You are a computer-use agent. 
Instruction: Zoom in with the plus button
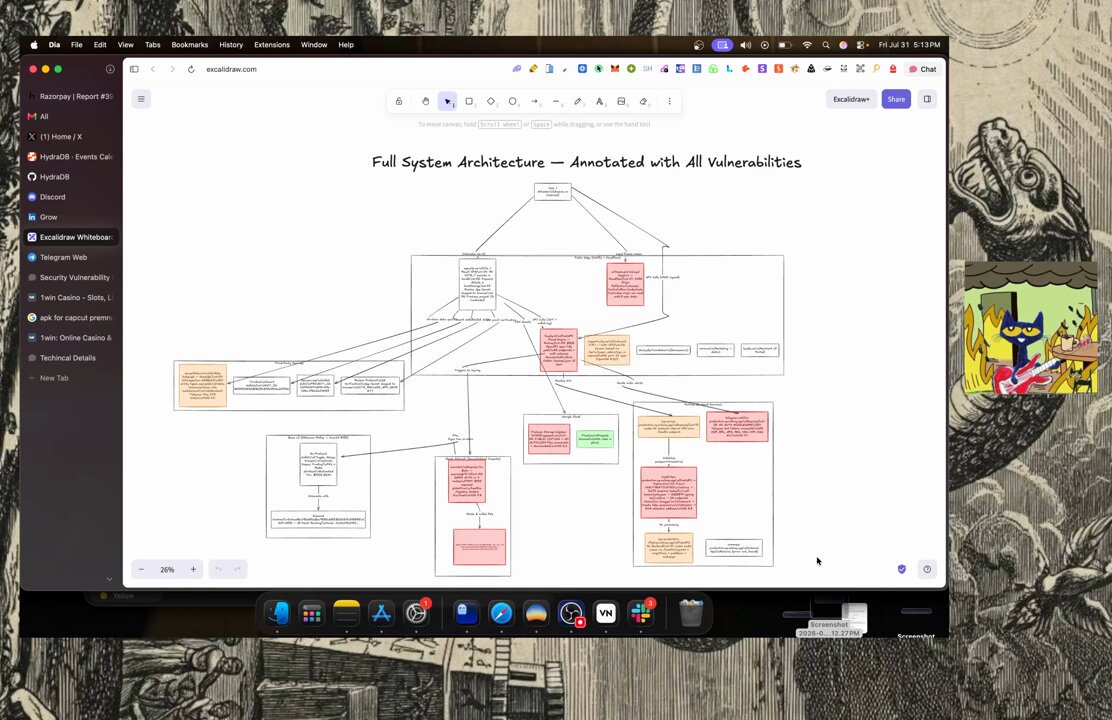(x=193, y=570)
